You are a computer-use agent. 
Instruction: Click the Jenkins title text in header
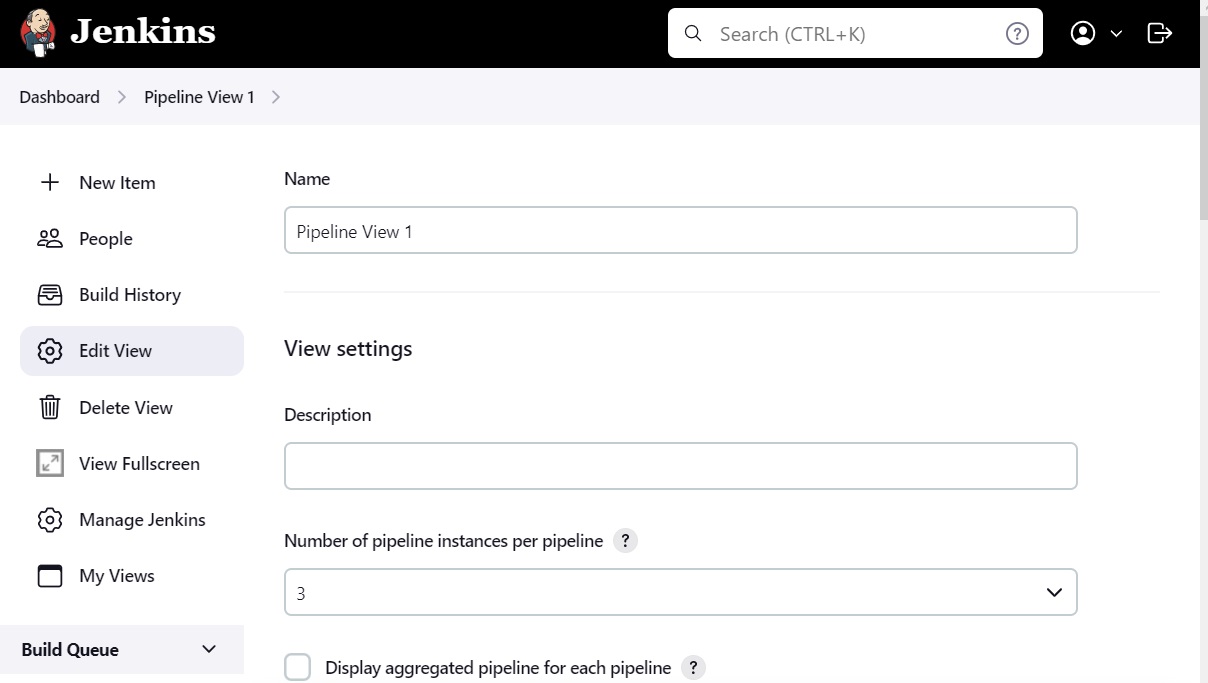click(143, 32)
